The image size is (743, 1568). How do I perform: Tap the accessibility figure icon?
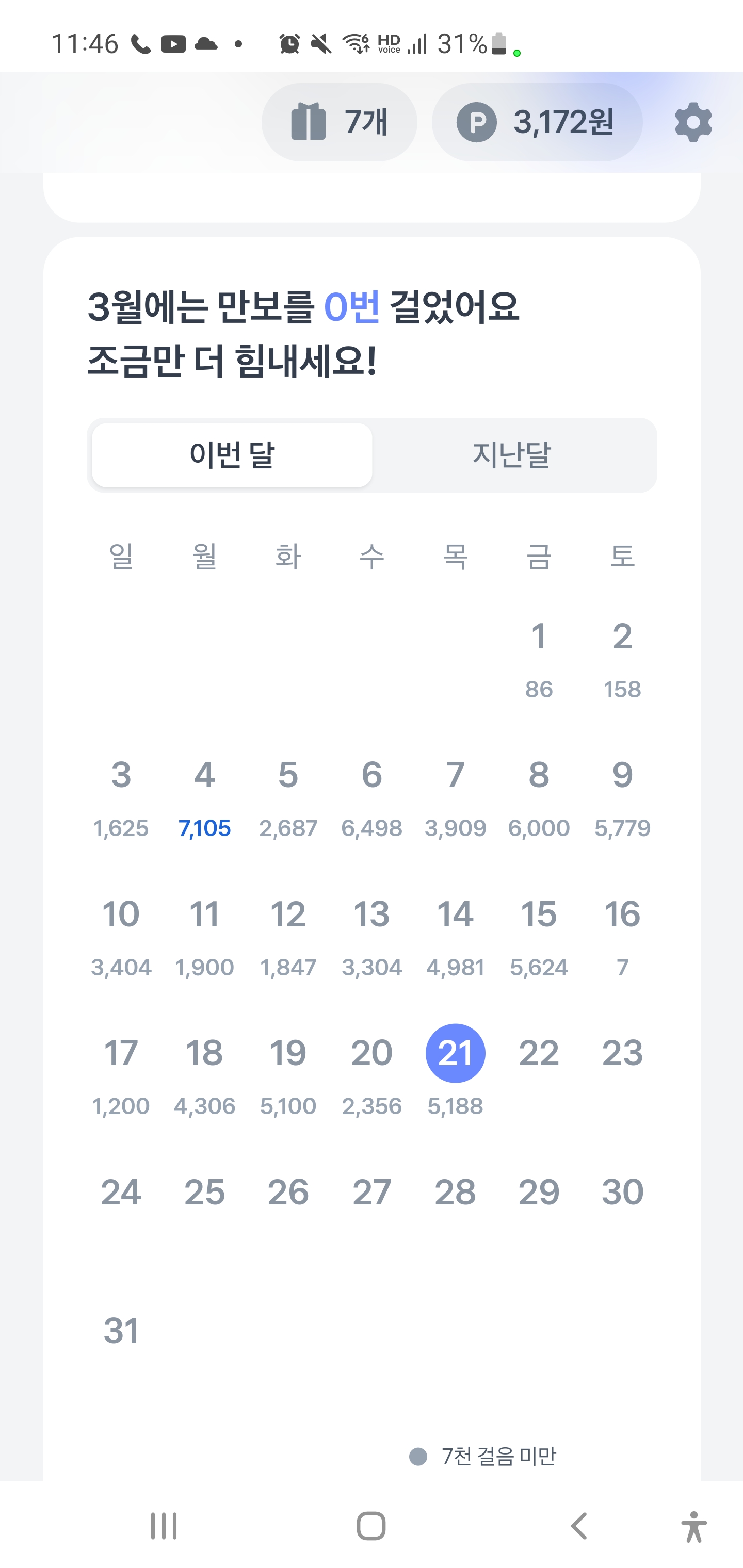[693, 1525]
